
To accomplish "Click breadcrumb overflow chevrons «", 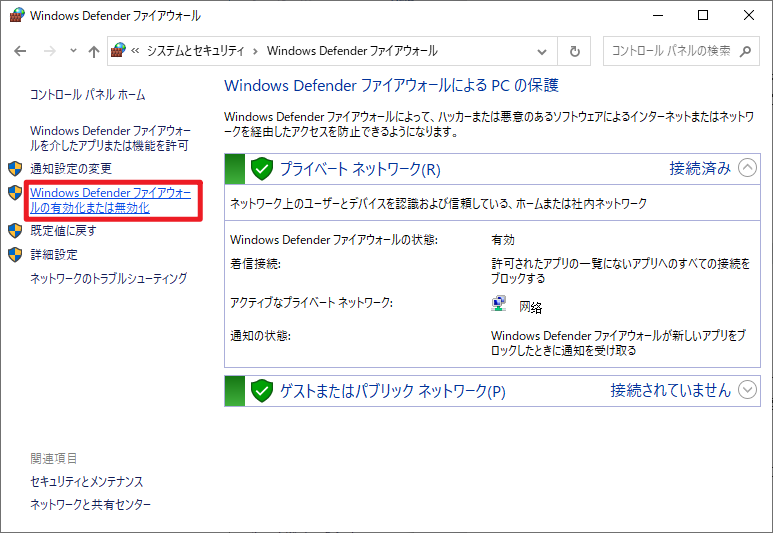I will coord(135,50).
